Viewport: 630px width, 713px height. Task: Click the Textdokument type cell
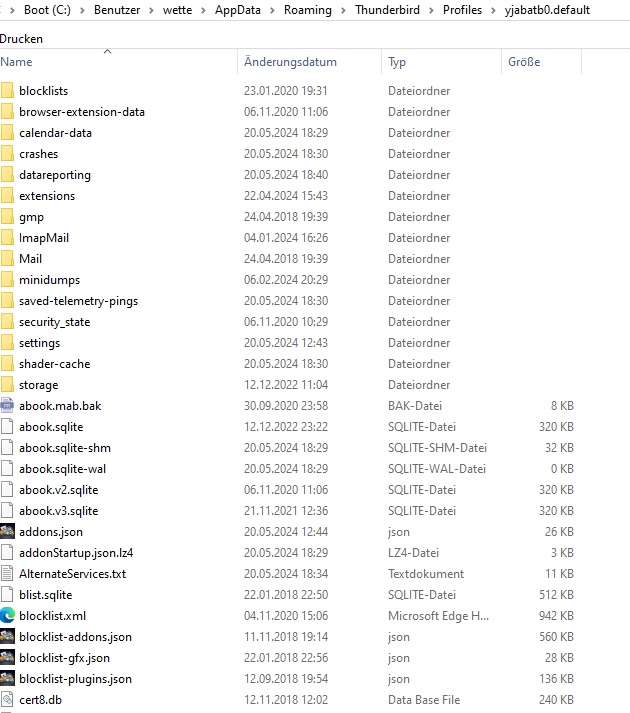click(x=426, y=573)
